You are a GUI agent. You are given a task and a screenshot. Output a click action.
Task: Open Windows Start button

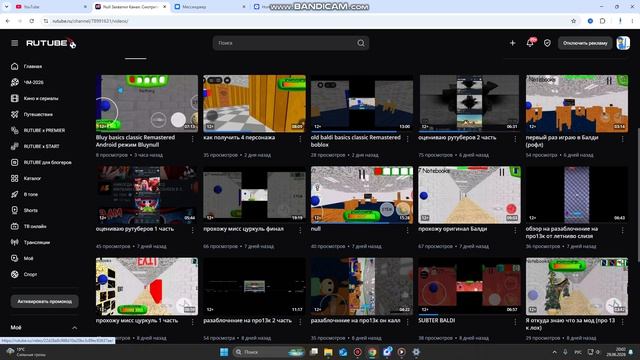224,352
